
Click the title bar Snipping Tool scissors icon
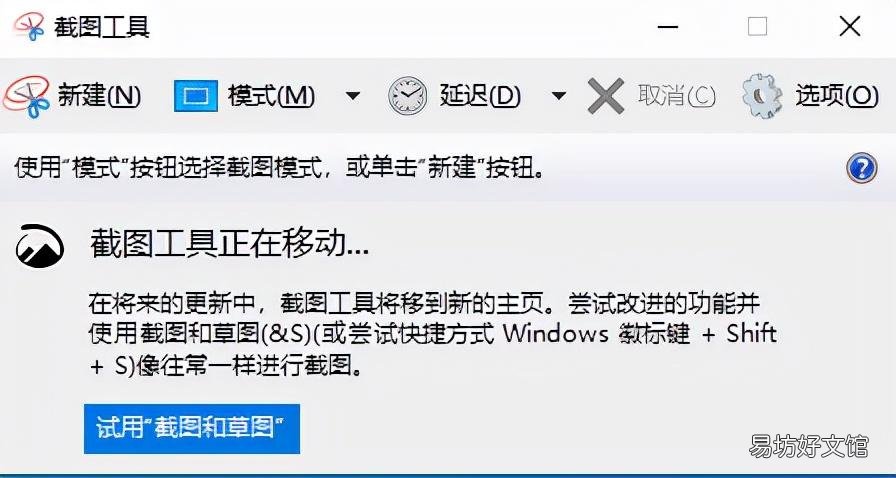(29, 26)
